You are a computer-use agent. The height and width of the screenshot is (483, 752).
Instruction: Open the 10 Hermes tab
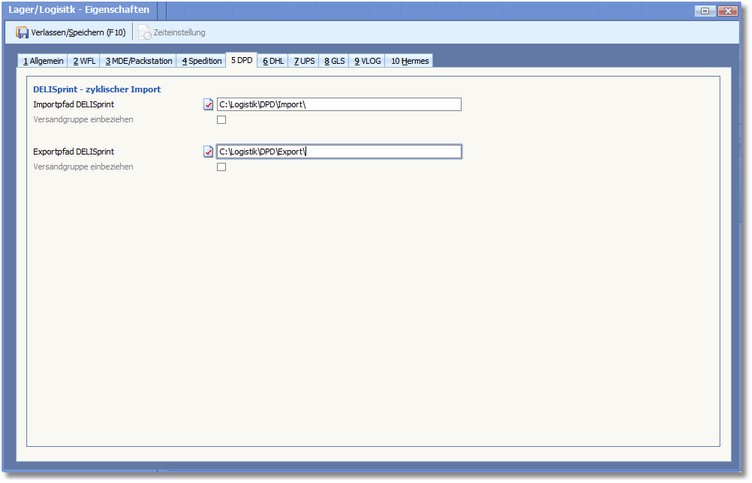410,61
